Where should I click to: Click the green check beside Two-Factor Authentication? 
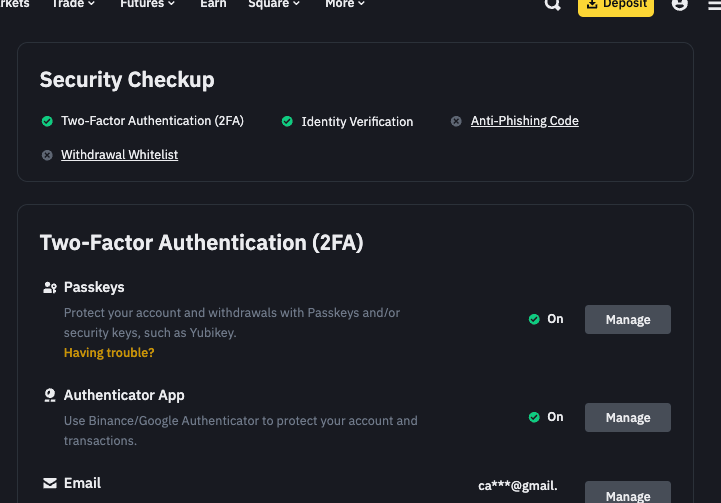click(x=47, y=121)
